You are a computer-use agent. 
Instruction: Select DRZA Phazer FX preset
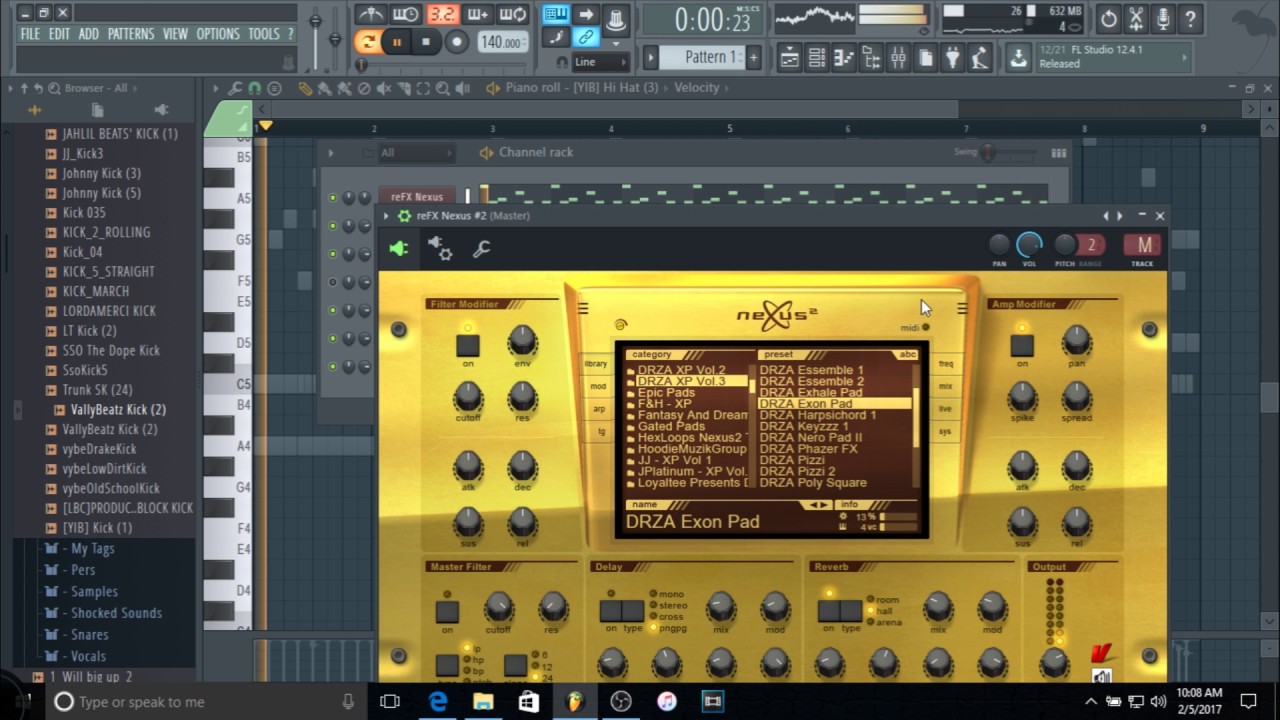pos(809,449)
